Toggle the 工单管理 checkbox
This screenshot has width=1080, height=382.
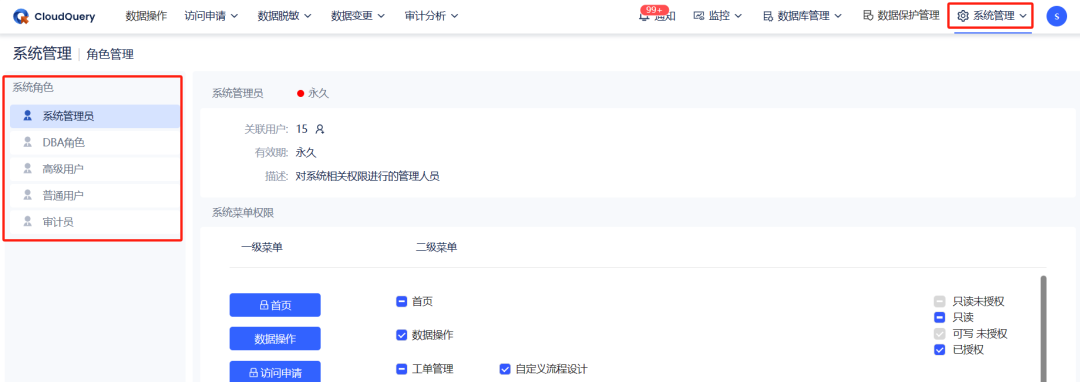[402, 369]
